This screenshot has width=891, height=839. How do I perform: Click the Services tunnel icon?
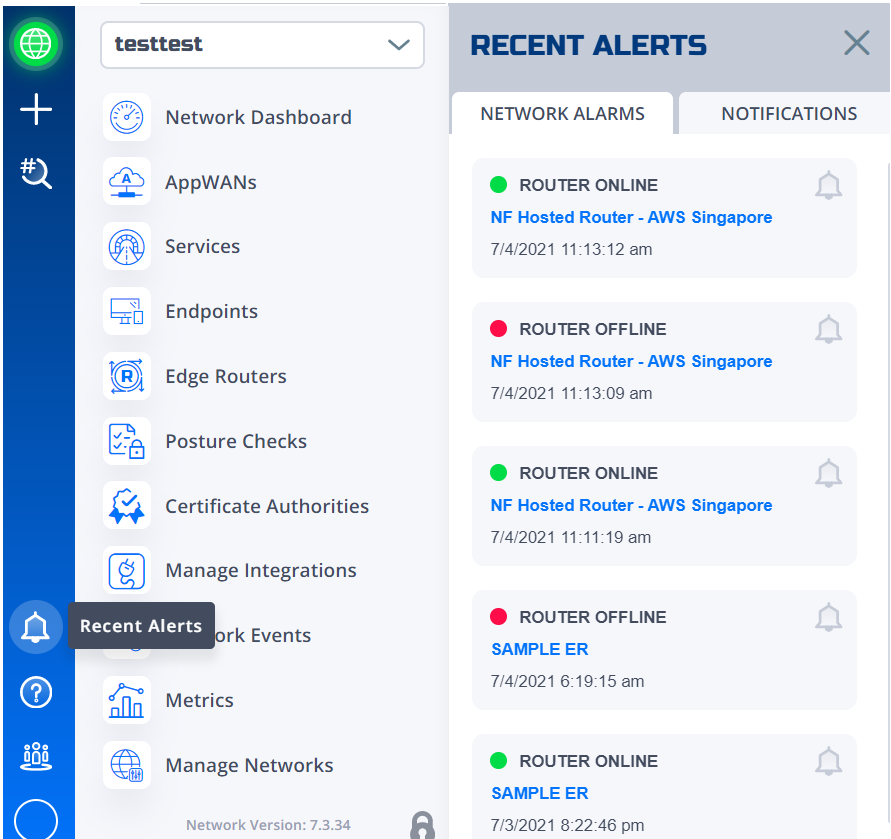point(127,247)
